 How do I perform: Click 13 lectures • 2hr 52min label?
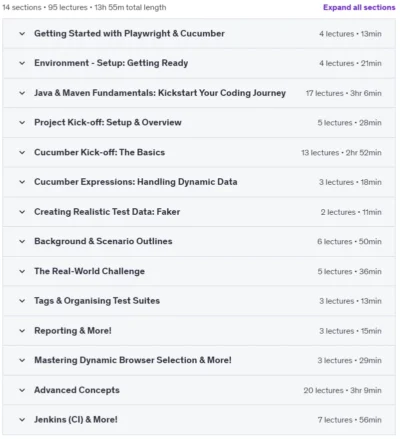click(341, 153)
